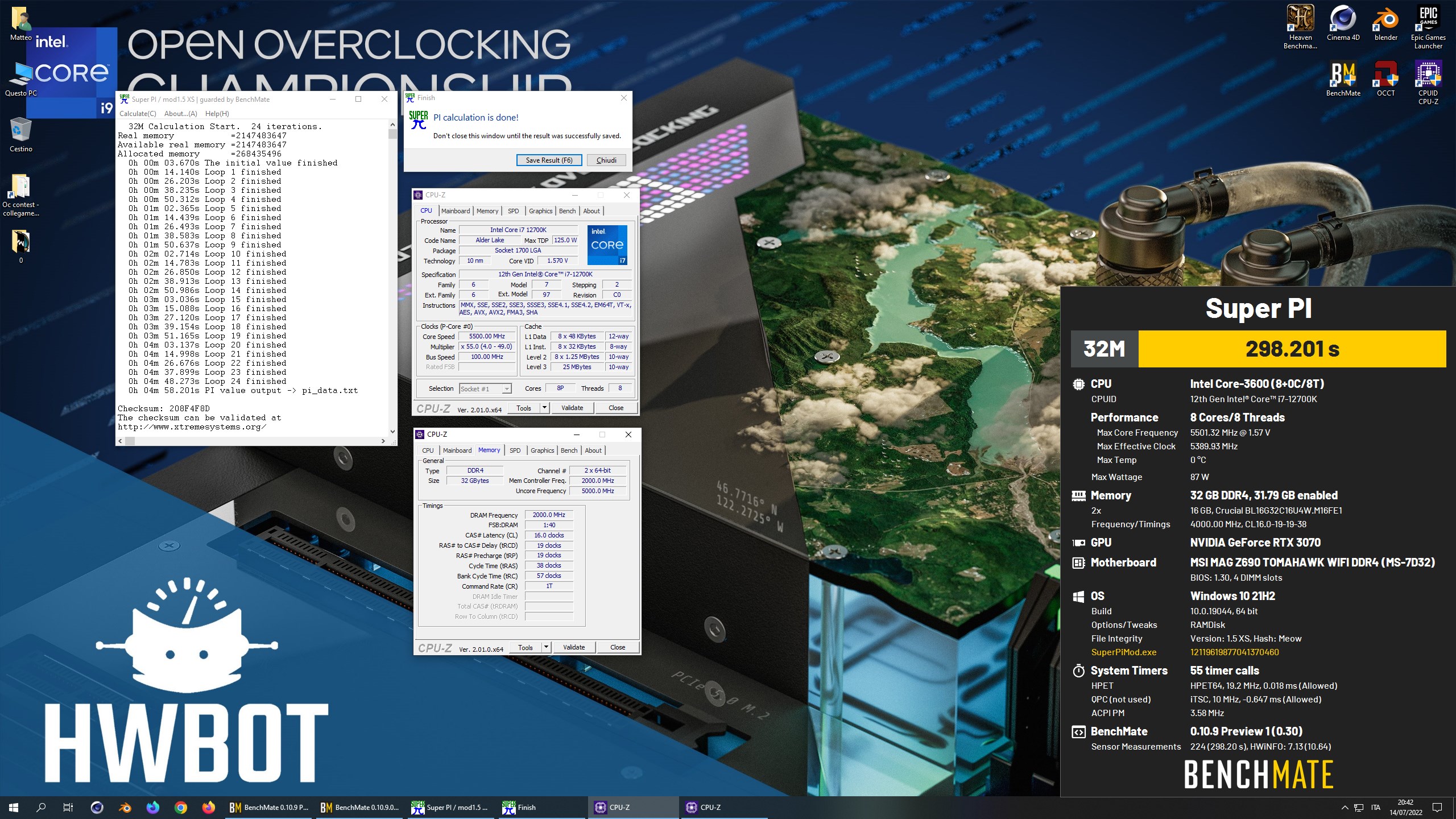Click Validate in top CPU-Z window

pyautogui.click(x=572, y=408)
